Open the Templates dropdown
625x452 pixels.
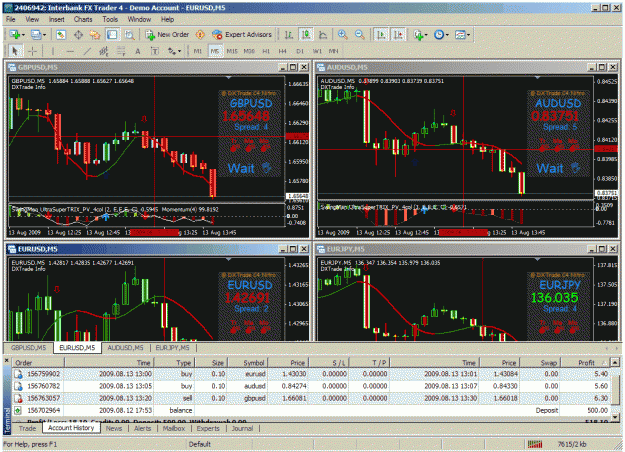462,35
